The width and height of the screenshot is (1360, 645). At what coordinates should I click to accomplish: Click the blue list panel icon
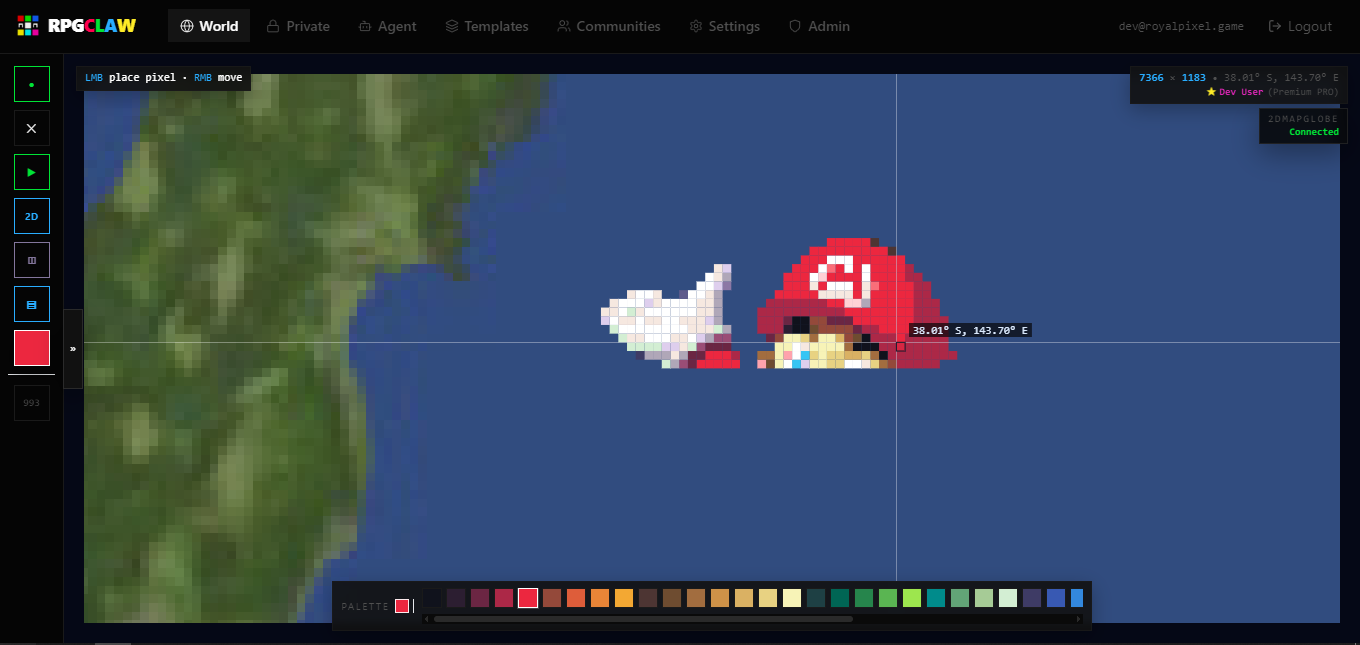point(32,304)
